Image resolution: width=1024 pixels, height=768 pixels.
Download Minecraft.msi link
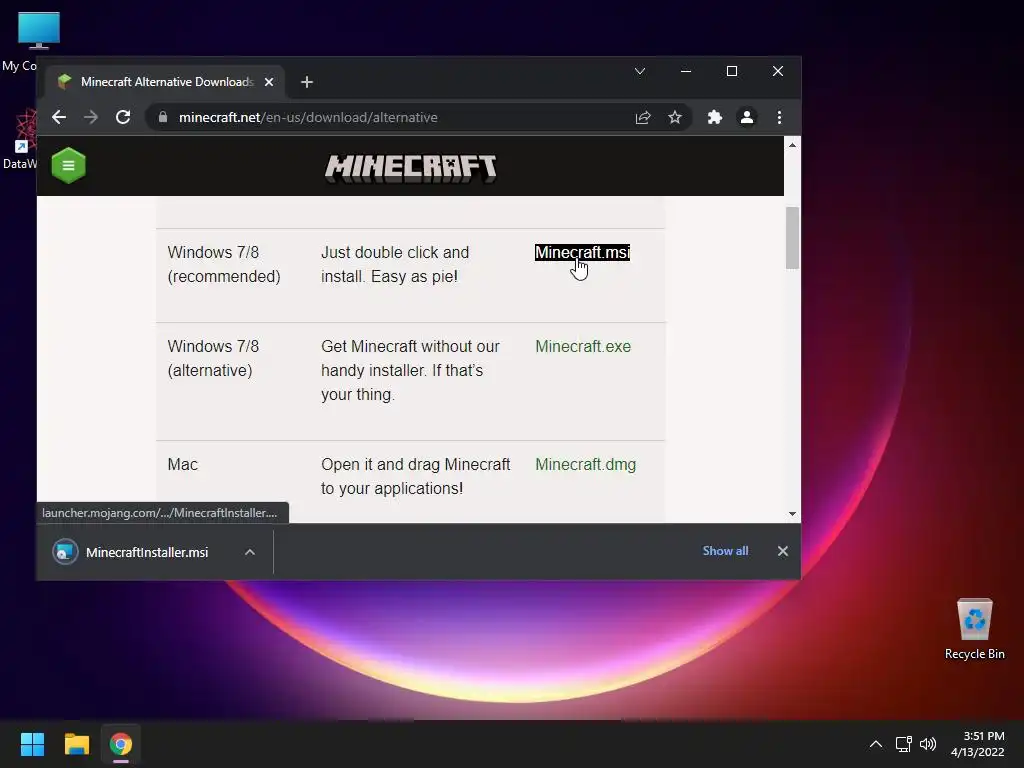583,253
